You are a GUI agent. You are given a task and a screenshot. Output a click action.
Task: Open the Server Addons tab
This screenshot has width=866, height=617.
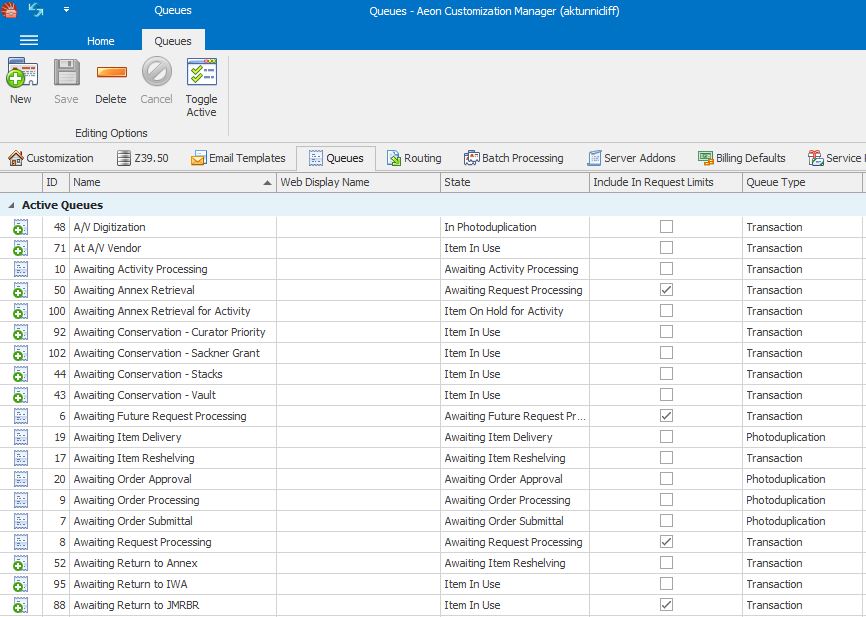[x=631, y=158]
